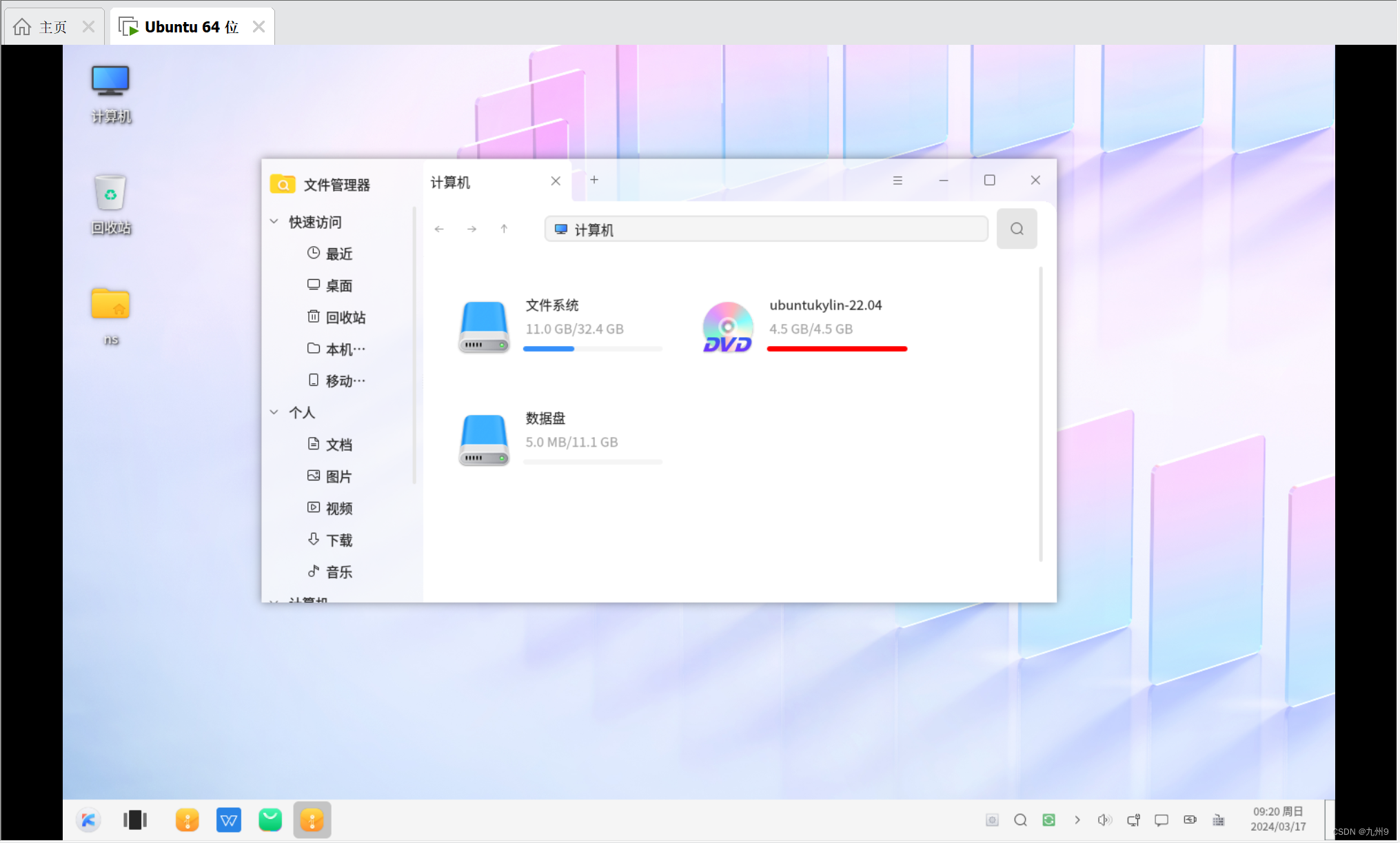1400x843 pixels.
Task: Open WPS Writer from the taskbar
Action: pos(228,820)
